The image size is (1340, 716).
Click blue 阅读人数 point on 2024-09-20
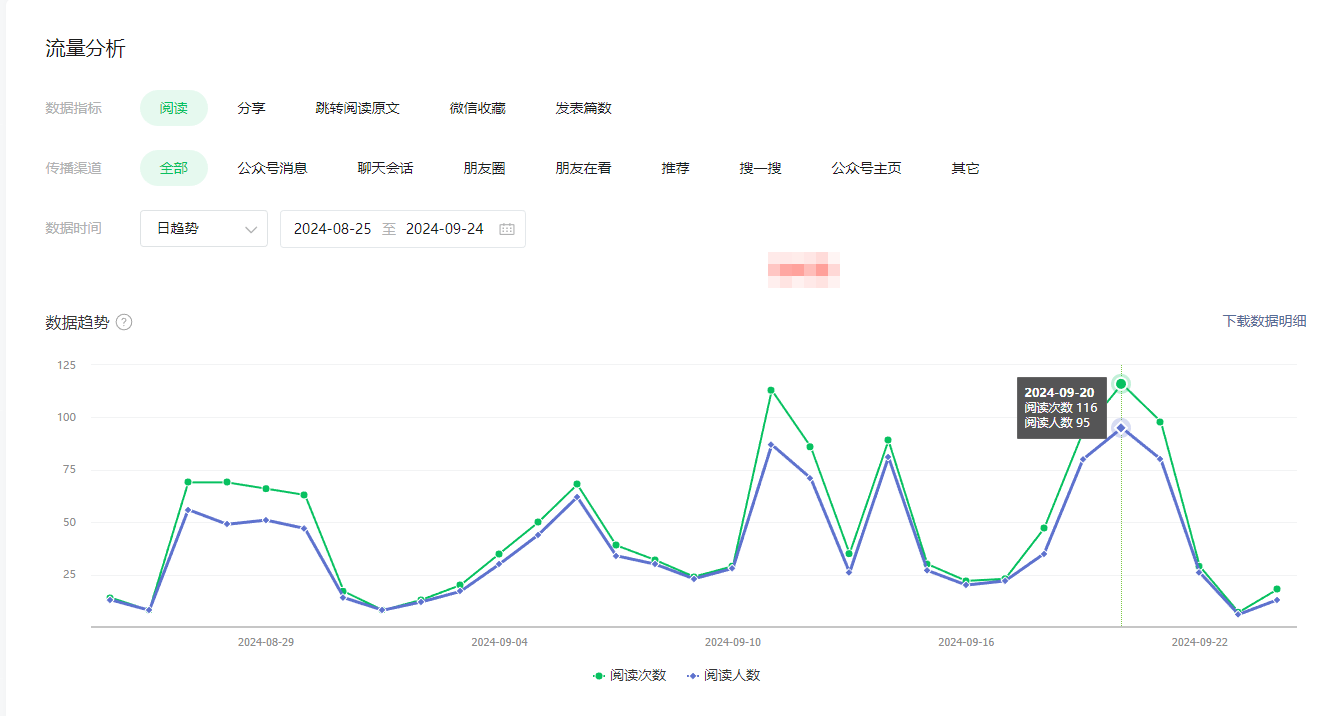click(1121, 428)
